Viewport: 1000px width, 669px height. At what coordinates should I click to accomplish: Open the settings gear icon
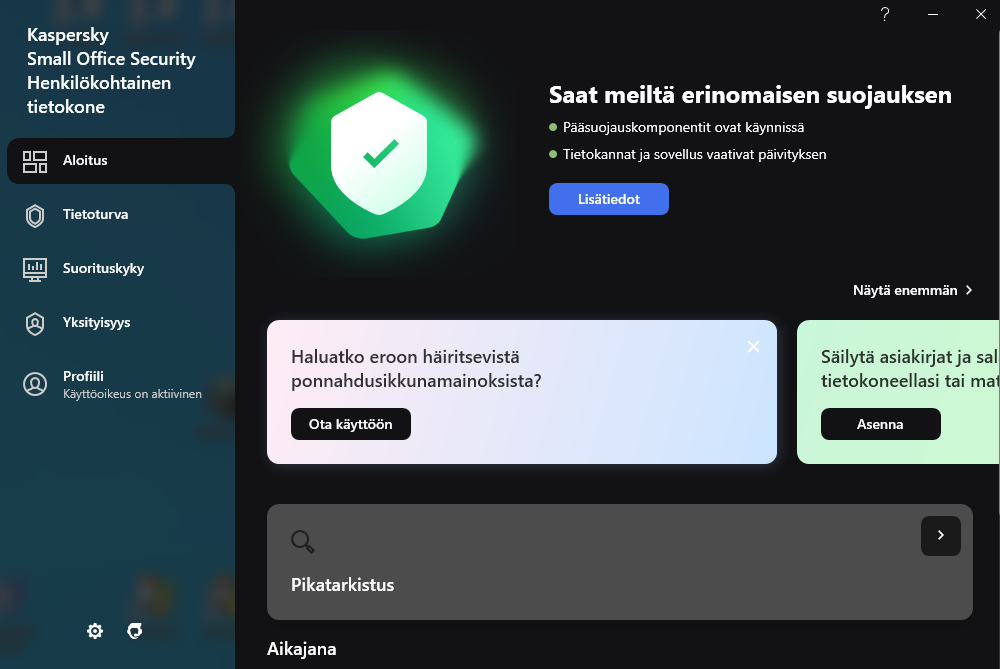(x=95, y=631)
